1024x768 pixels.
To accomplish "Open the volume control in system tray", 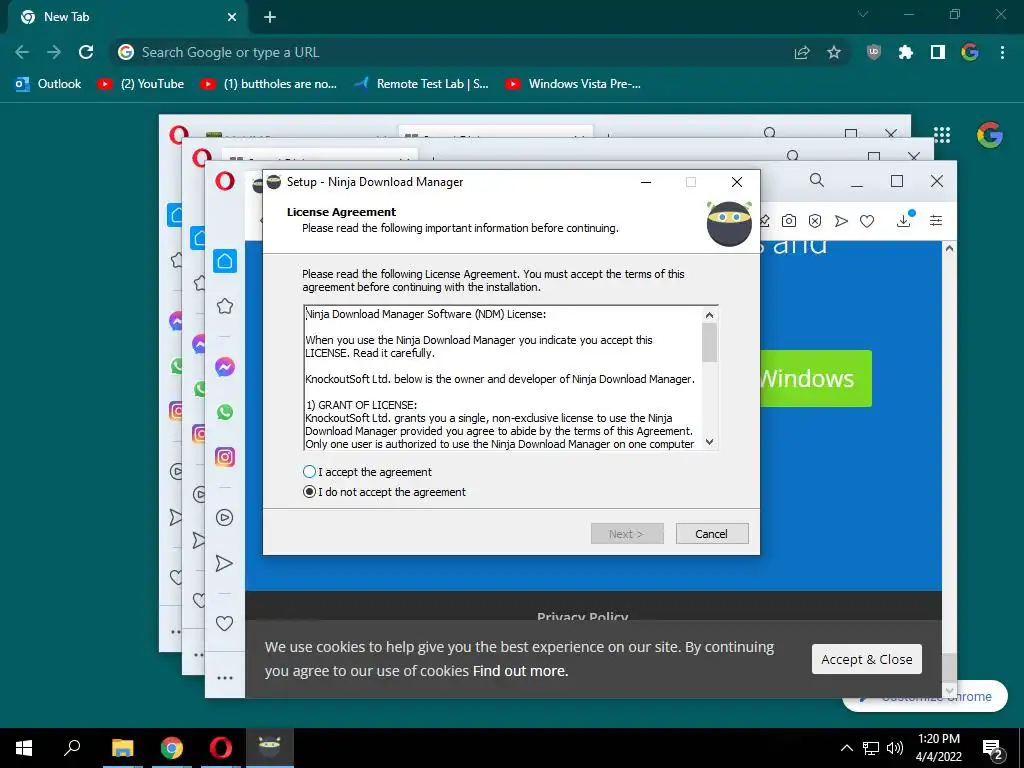I will click(x=895, y=748).
